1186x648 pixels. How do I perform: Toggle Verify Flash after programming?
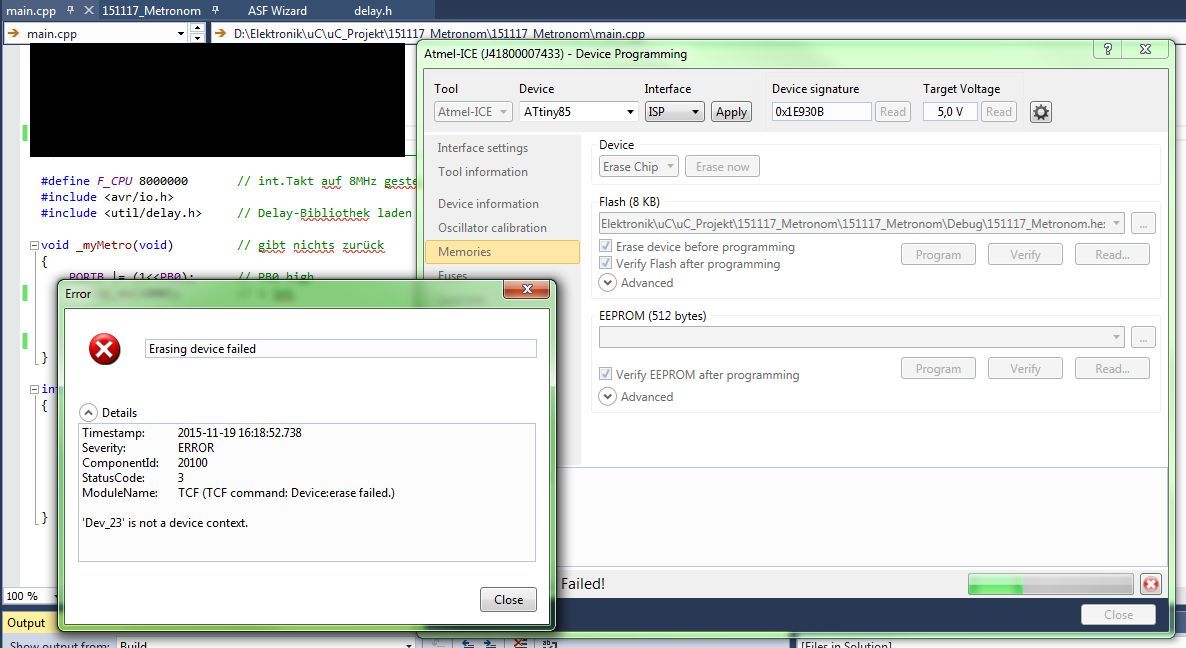(x=605, y=263)
